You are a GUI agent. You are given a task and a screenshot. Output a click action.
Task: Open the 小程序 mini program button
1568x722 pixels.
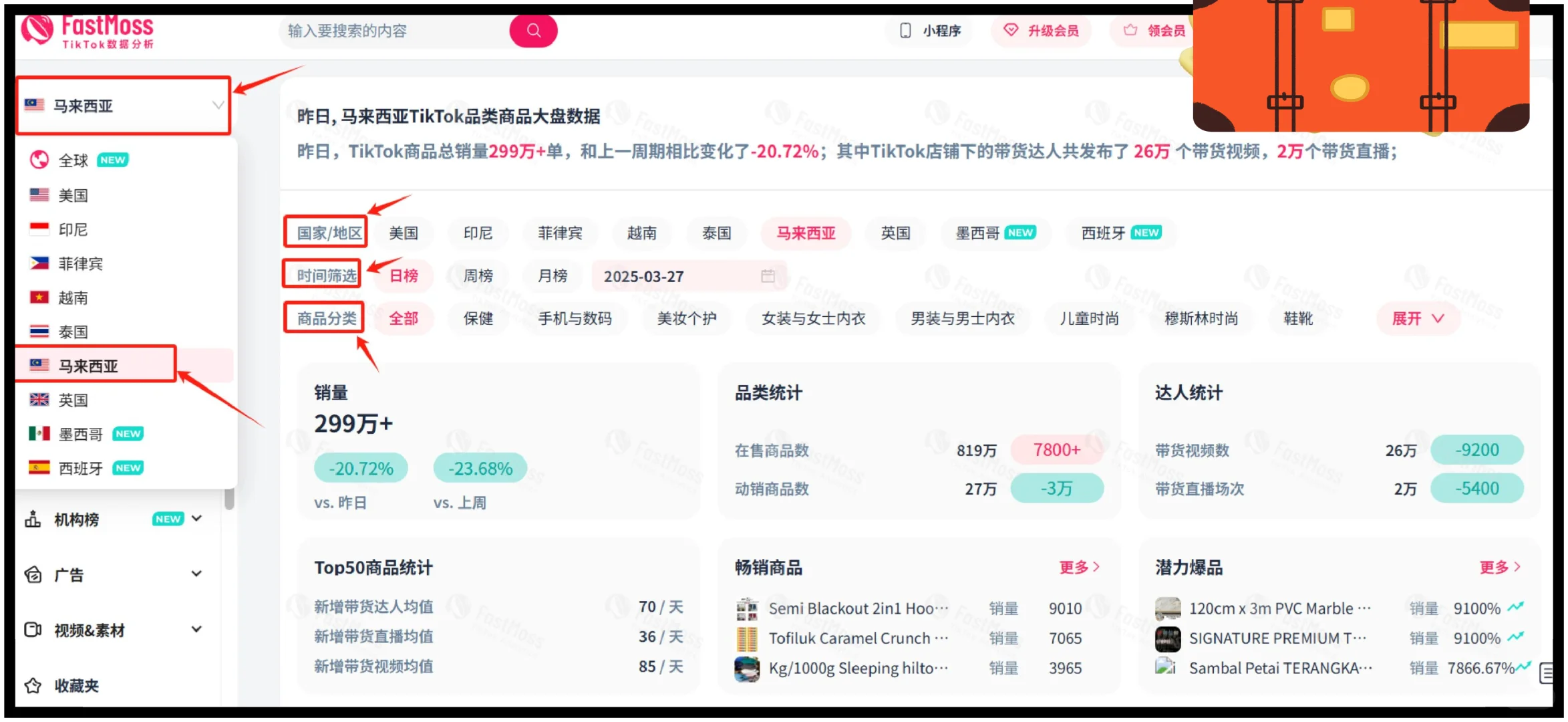click(930, 31)
